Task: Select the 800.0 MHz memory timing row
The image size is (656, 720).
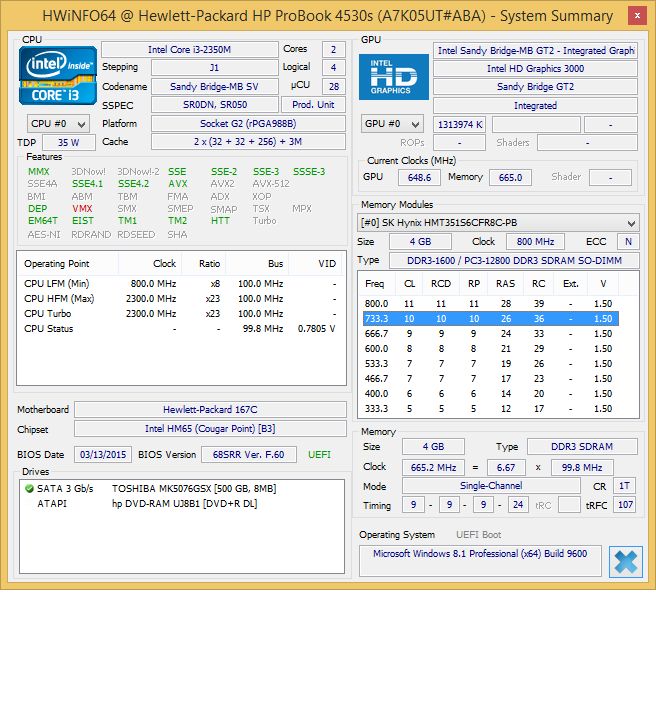Action: 491,304
